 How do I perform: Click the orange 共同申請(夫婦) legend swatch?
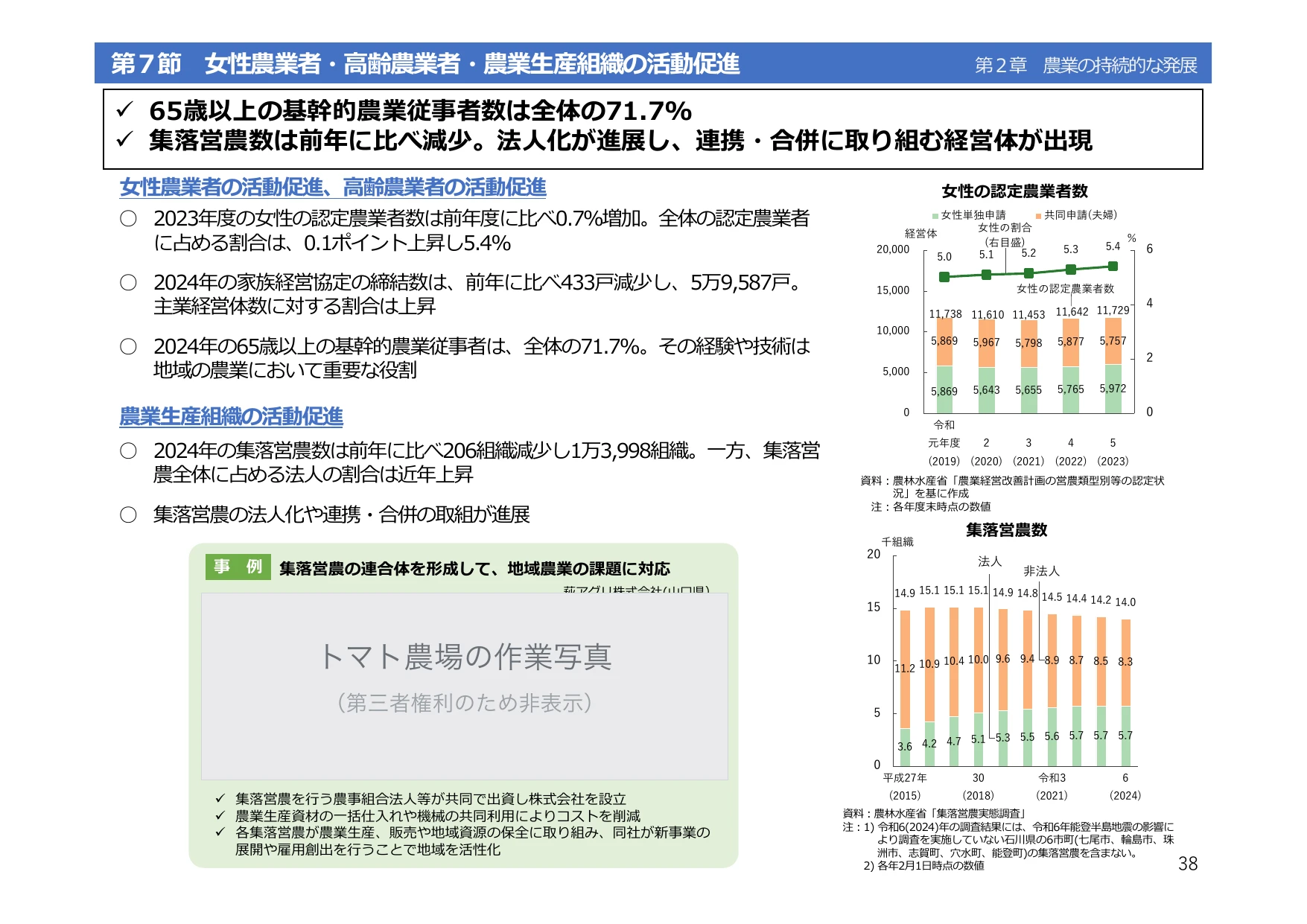[x=1038, y=216]
